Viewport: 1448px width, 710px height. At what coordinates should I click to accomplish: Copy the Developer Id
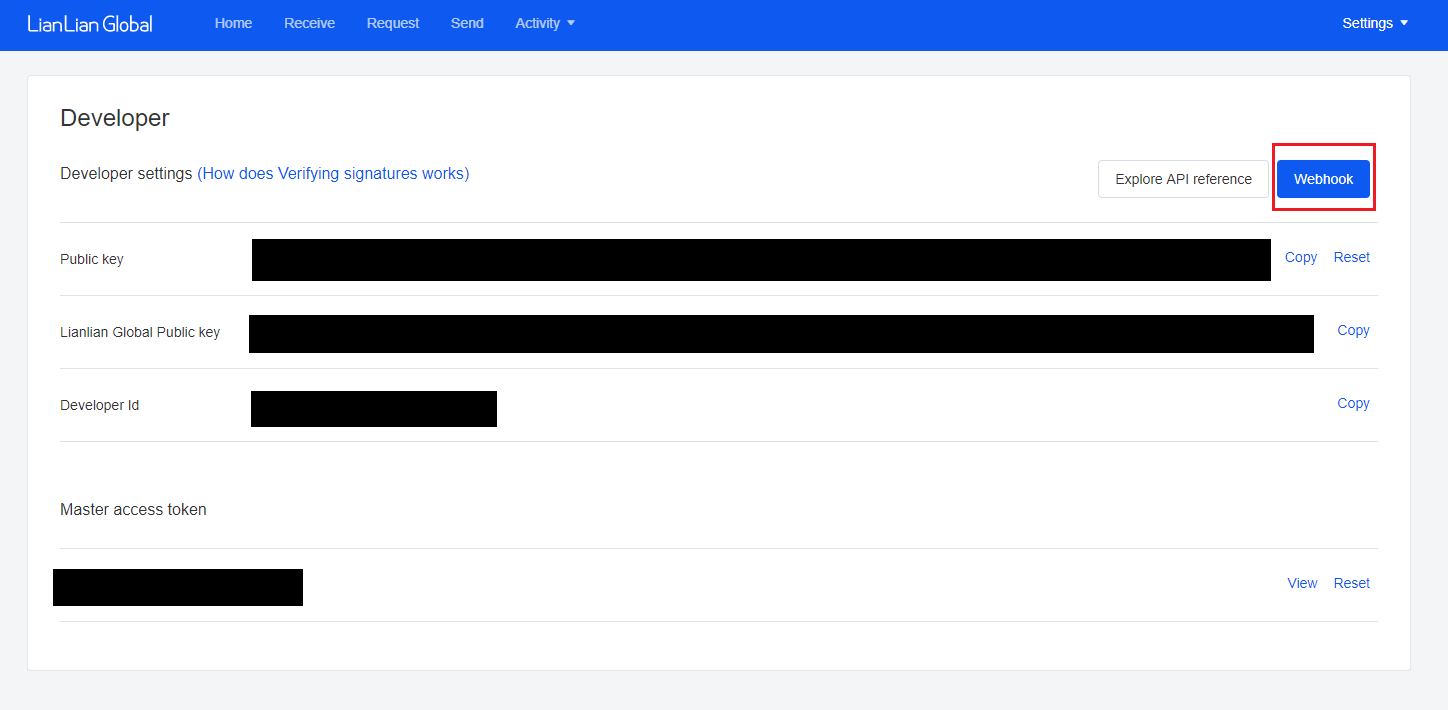pyautogui.click(x=1353, y=403)
